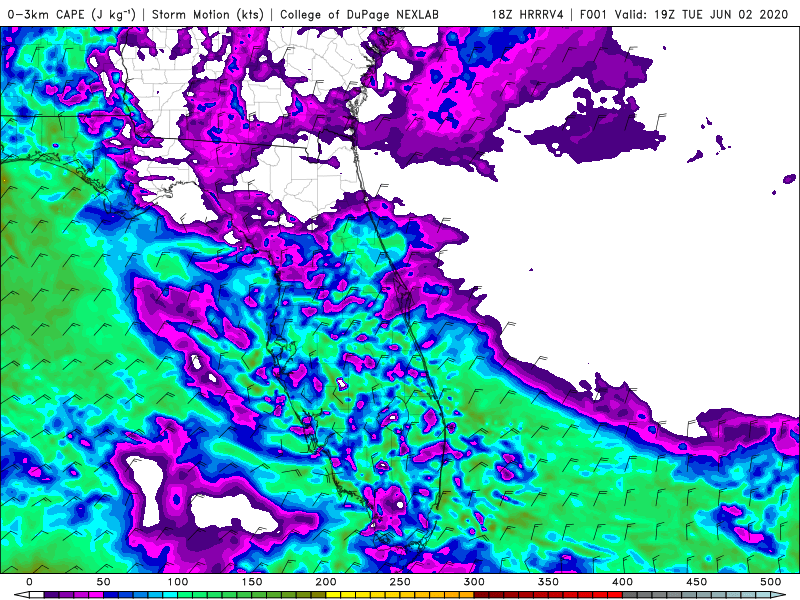Screen dimensions: 800x600
Task: Click the '250' color scale label
Action: [x=399, y=582]
